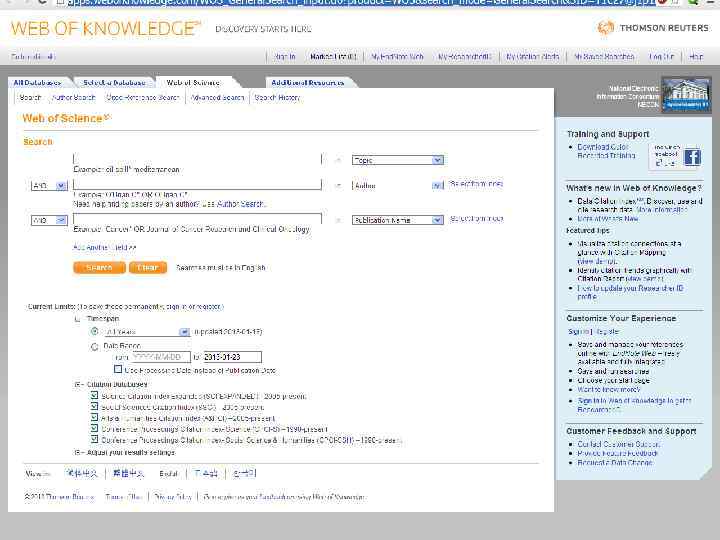720x540 pixels.
Task: Open My Saved Searches link
Action: pyautogui.click(x=604, y=56)
